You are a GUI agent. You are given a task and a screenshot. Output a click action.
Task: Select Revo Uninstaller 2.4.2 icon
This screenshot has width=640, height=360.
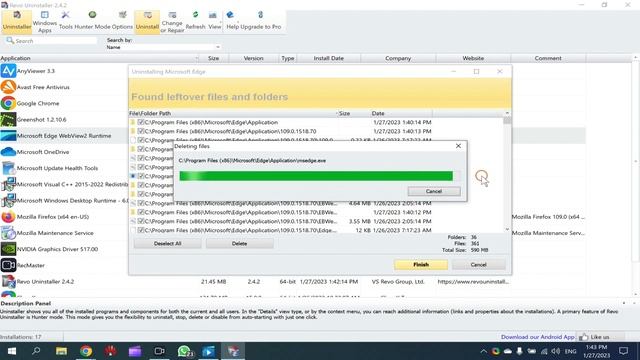(8, 282)
